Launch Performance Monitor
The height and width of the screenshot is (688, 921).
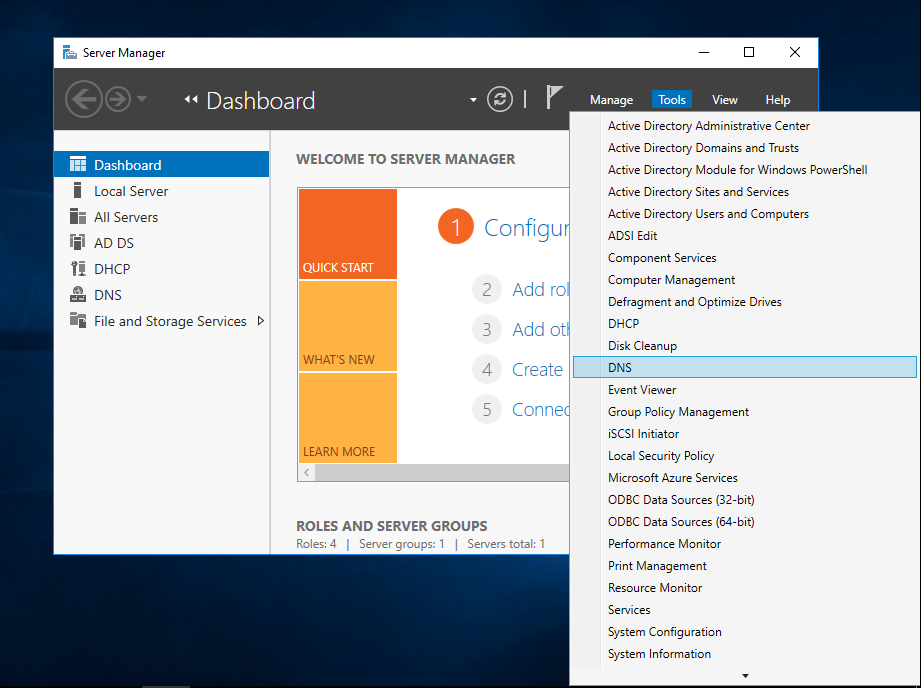tap(744, 544)
